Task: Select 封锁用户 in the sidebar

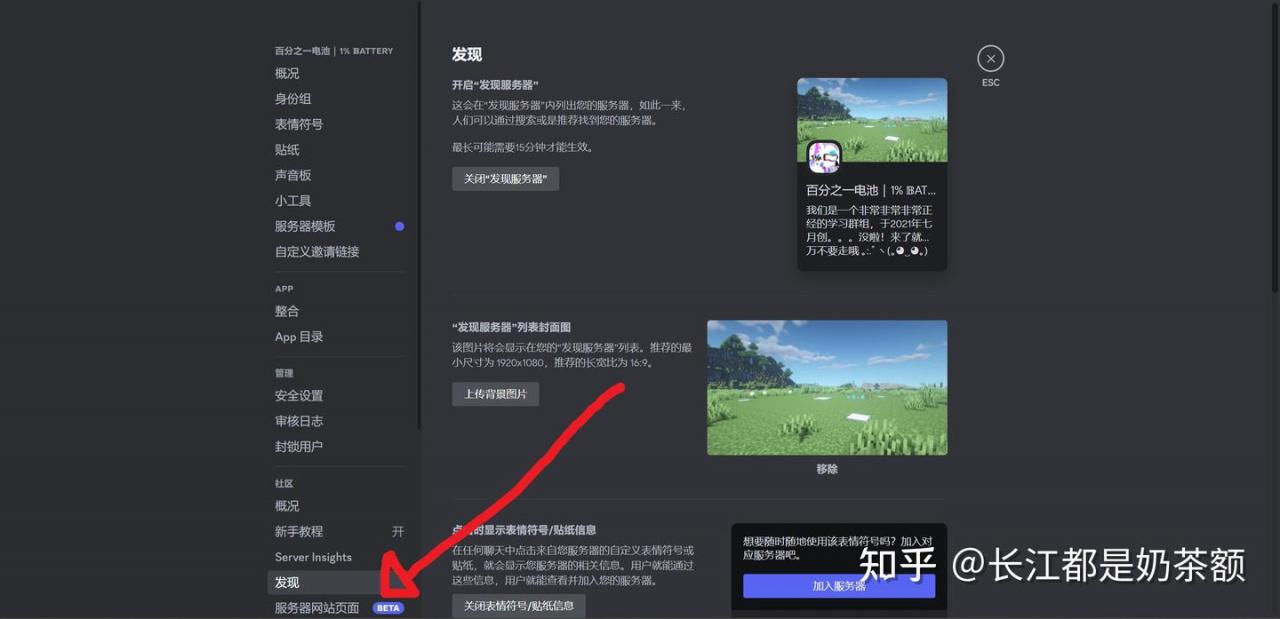Action: pyautogui.click(x=299, y=447)
